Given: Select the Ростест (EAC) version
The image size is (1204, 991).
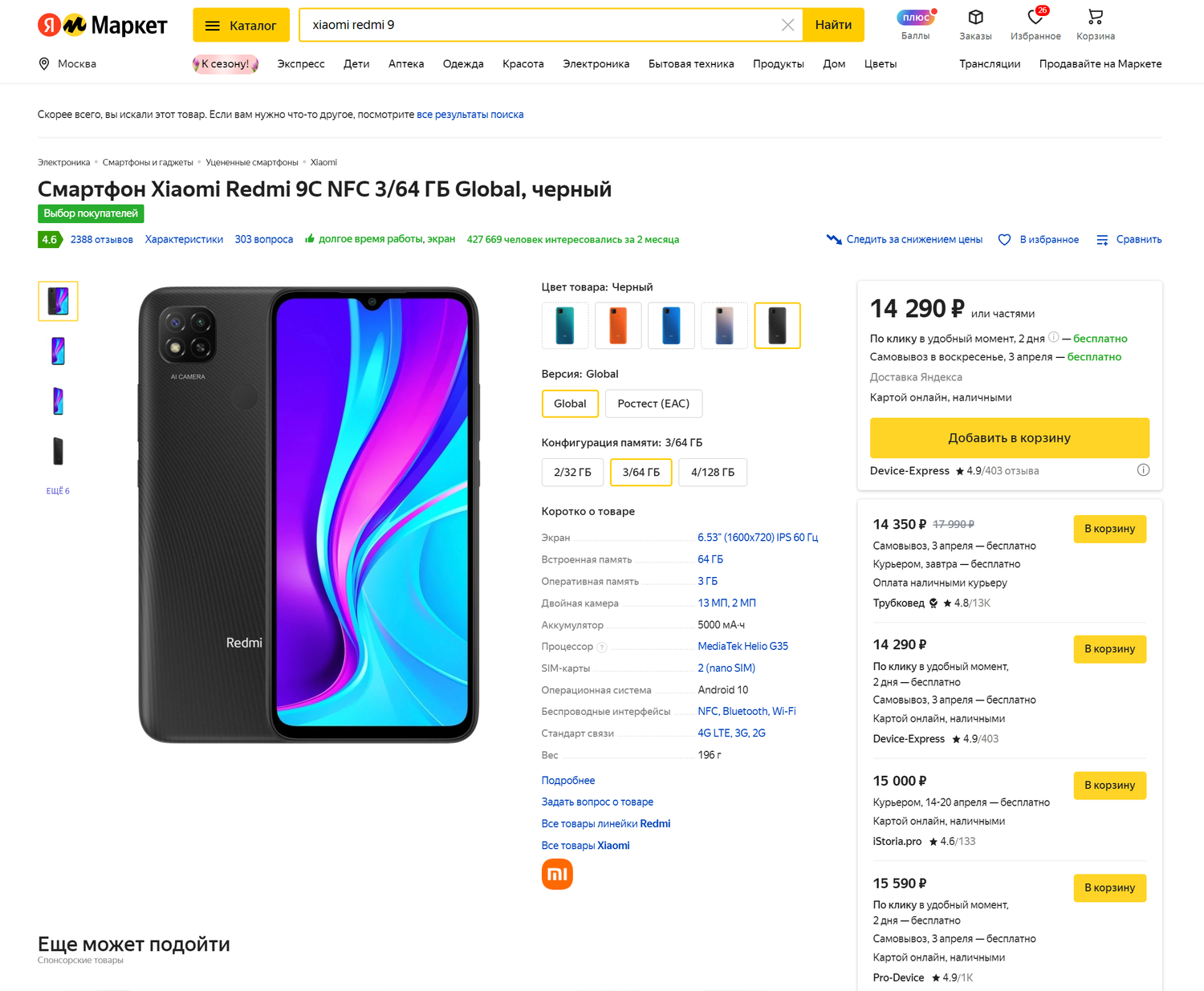Looking at the screenshot, I should [x=653, y=404].
